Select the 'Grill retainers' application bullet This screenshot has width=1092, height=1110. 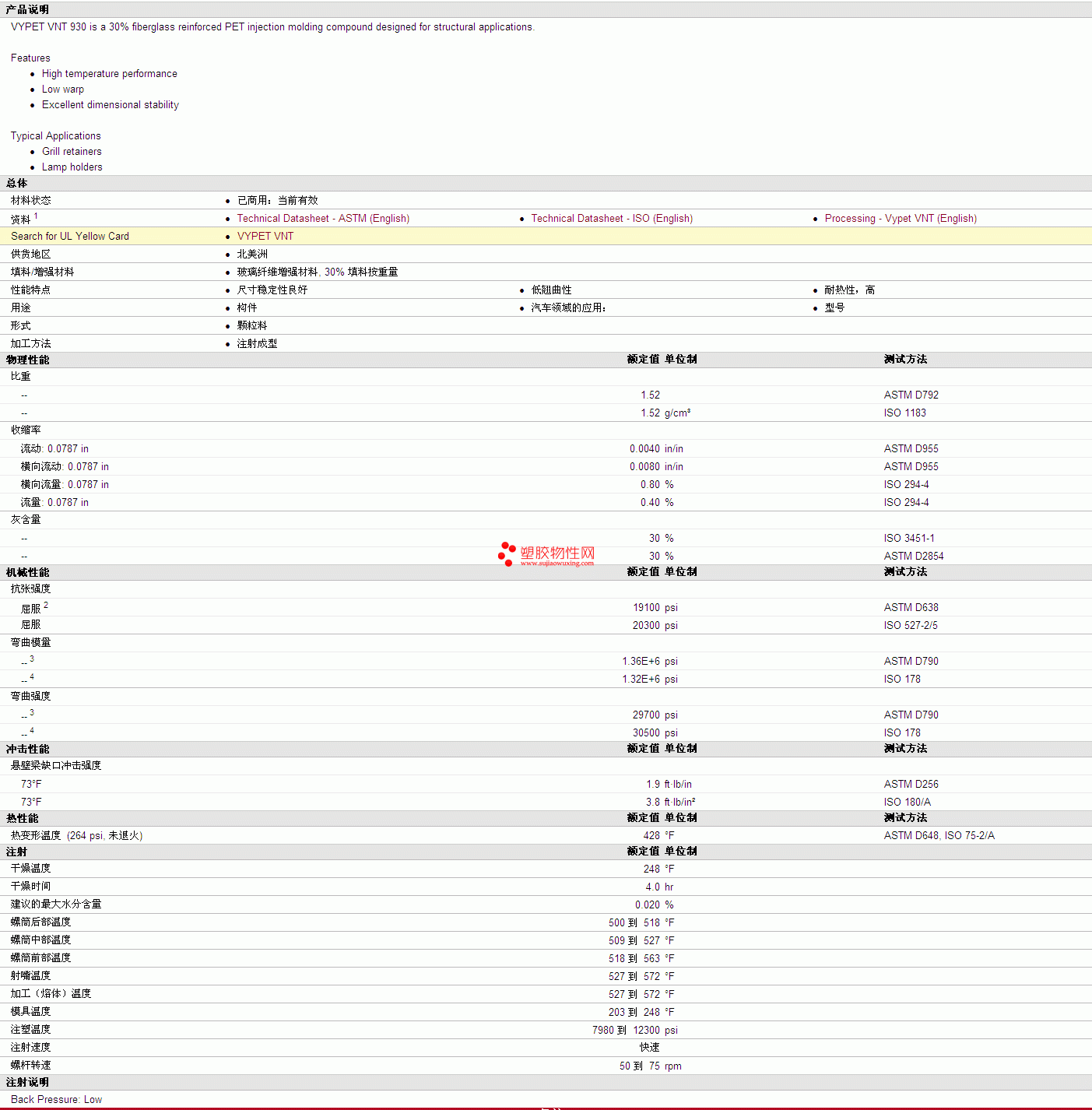tap(72, 152)
